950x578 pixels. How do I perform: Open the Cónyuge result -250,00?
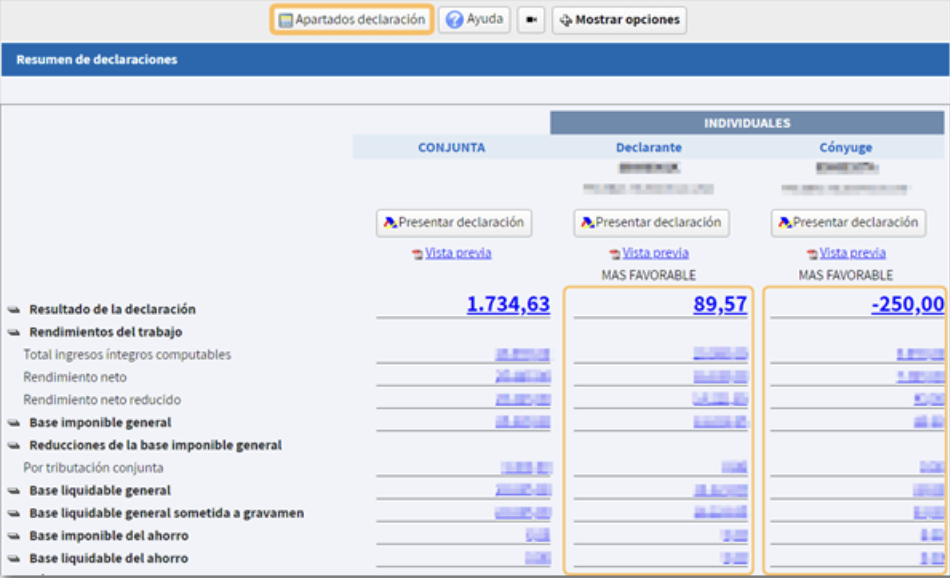tap(908, 304)
